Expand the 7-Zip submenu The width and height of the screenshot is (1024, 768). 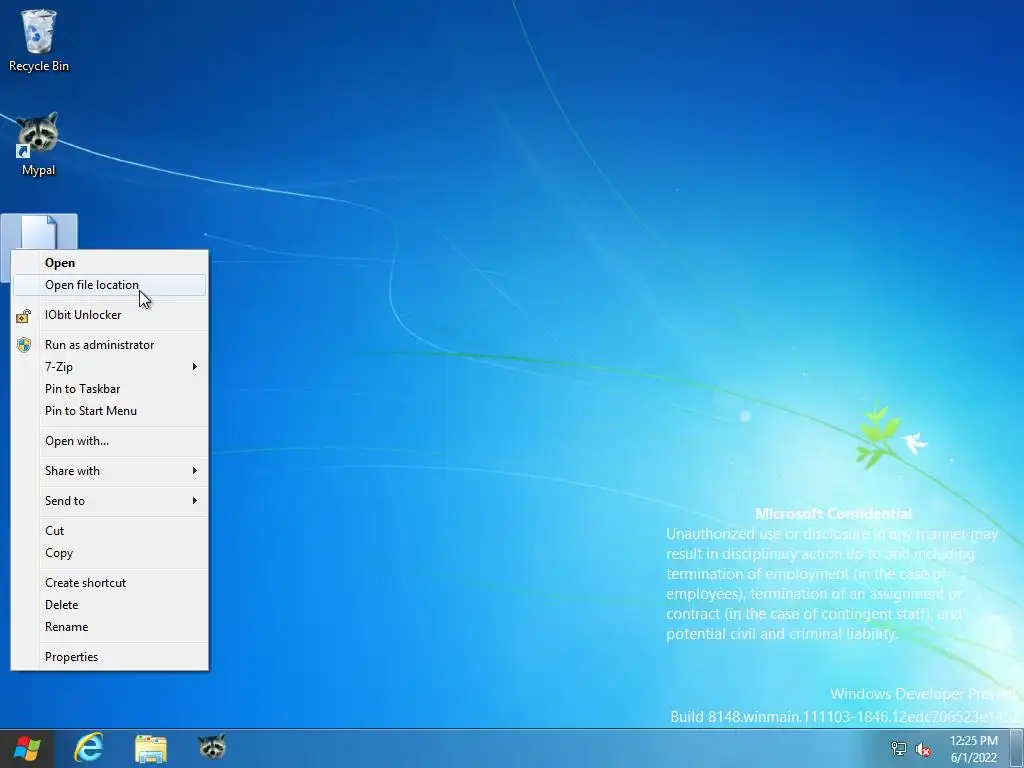point(110,367)
